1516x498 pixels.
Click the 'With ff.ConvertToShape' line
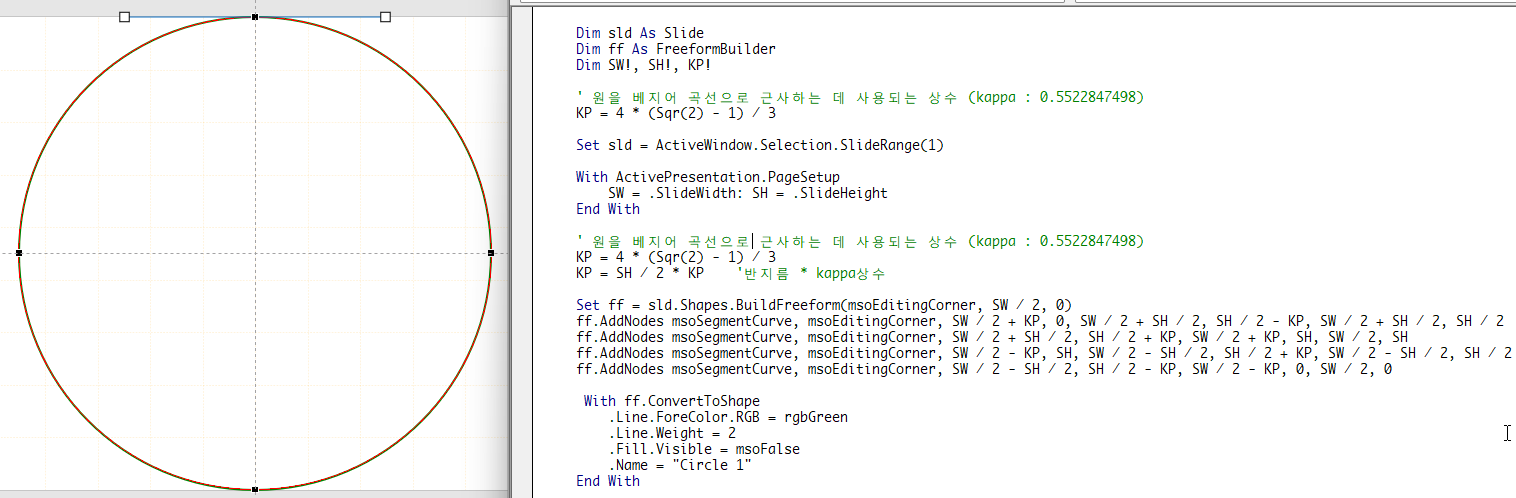point(671,401)
